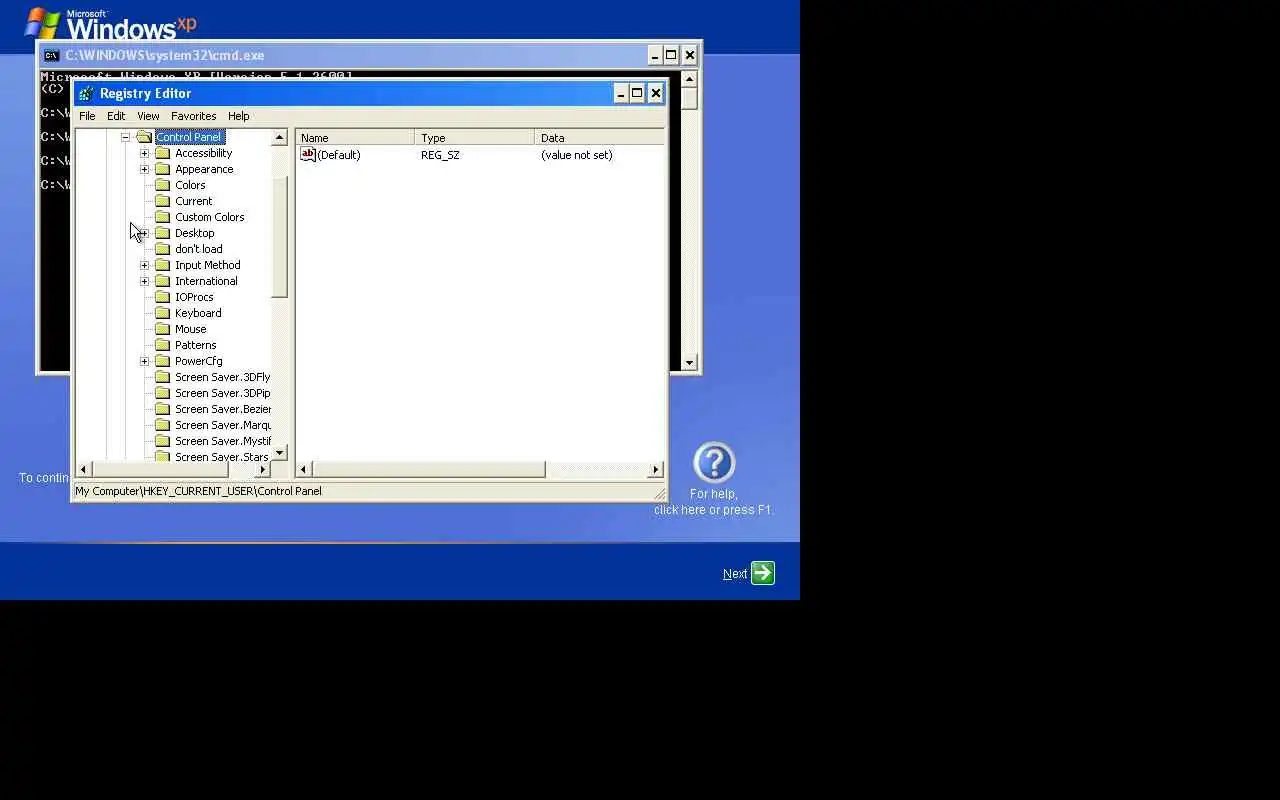Open the Edit menu in Registry Editor

pyautogui.click(x=116, y=116)
